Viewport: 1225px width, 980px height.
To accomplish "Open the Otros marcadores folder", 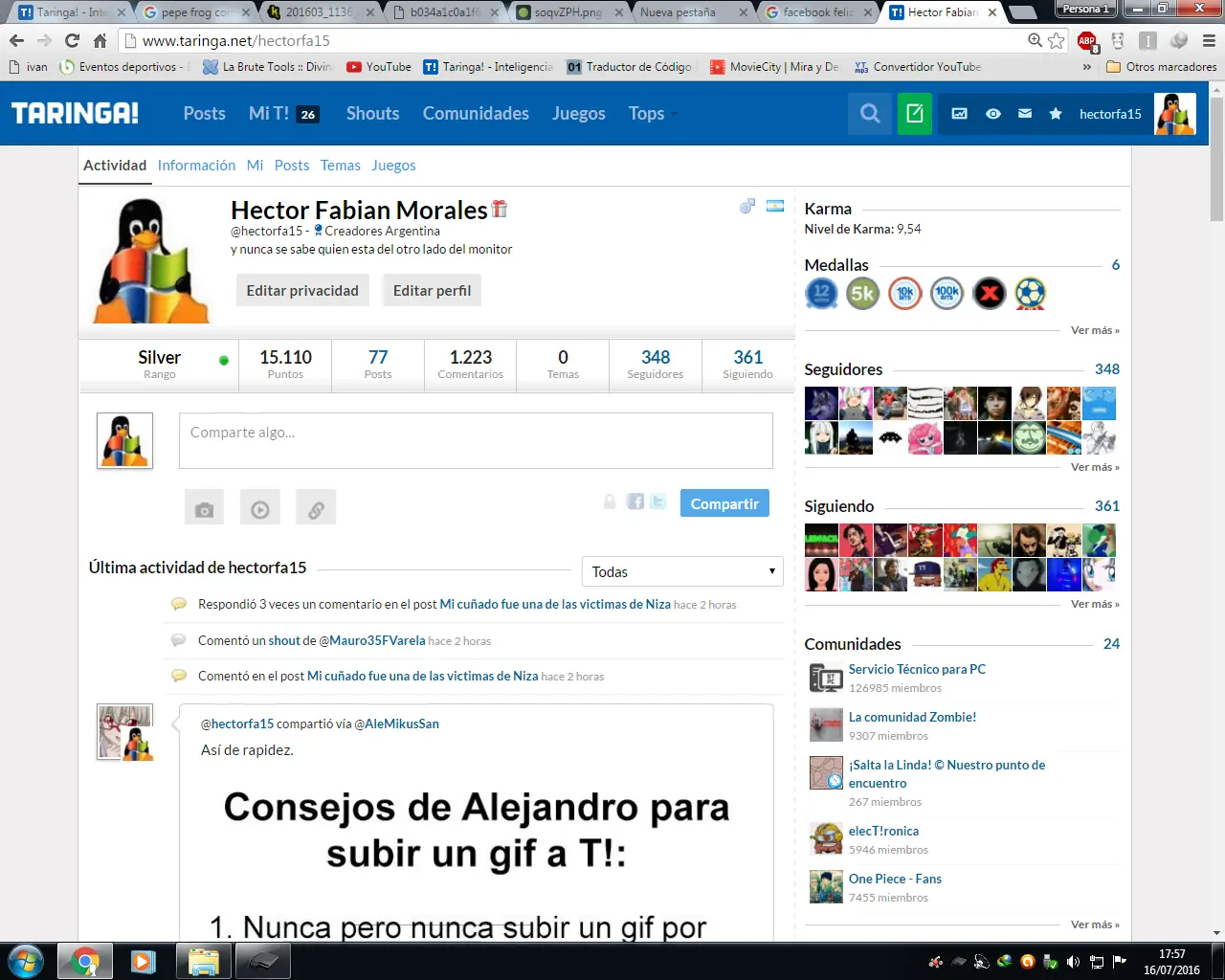I will tap(1161, 67).
